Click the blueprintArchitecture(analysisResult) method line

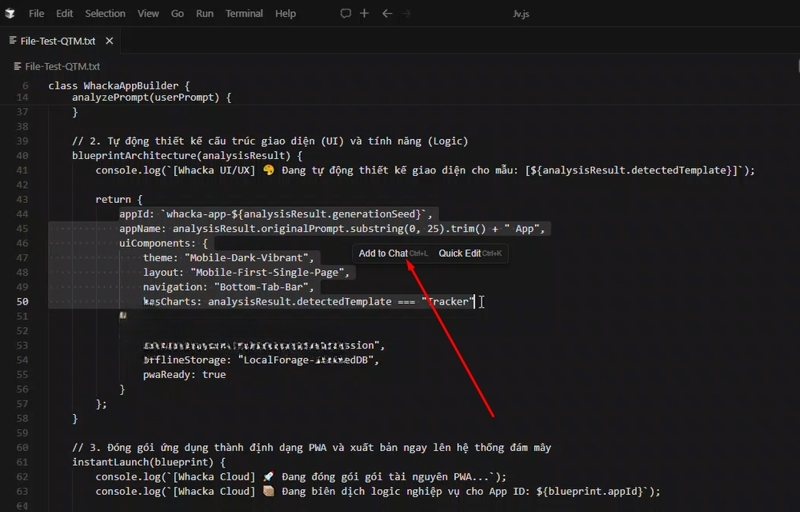click(187, 156)
